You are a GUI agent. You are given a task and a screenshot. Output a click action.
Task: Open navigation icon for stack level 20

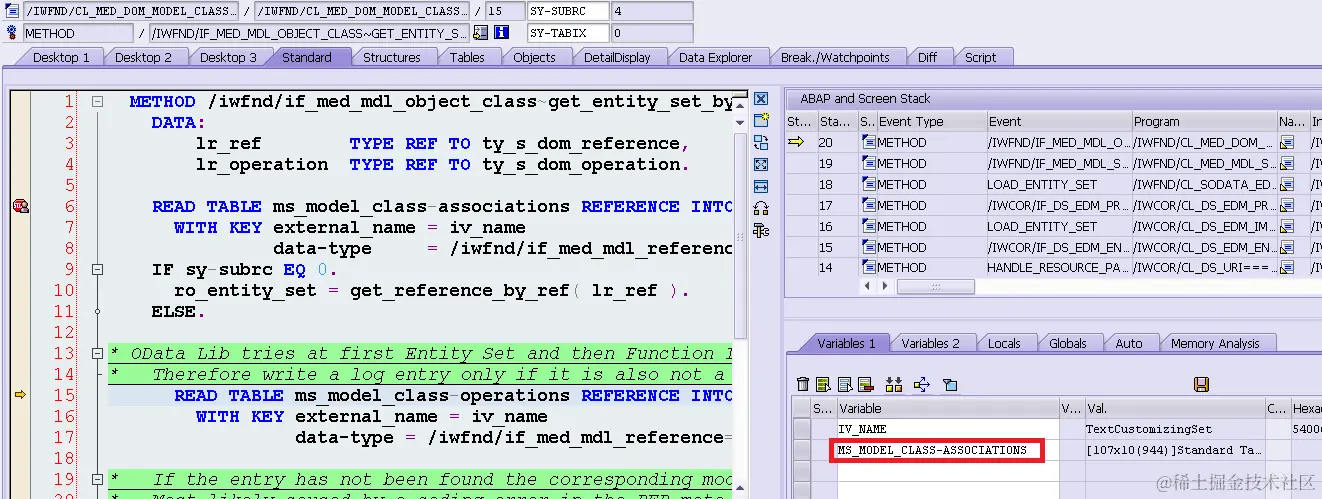click(x=1287, y=142)
